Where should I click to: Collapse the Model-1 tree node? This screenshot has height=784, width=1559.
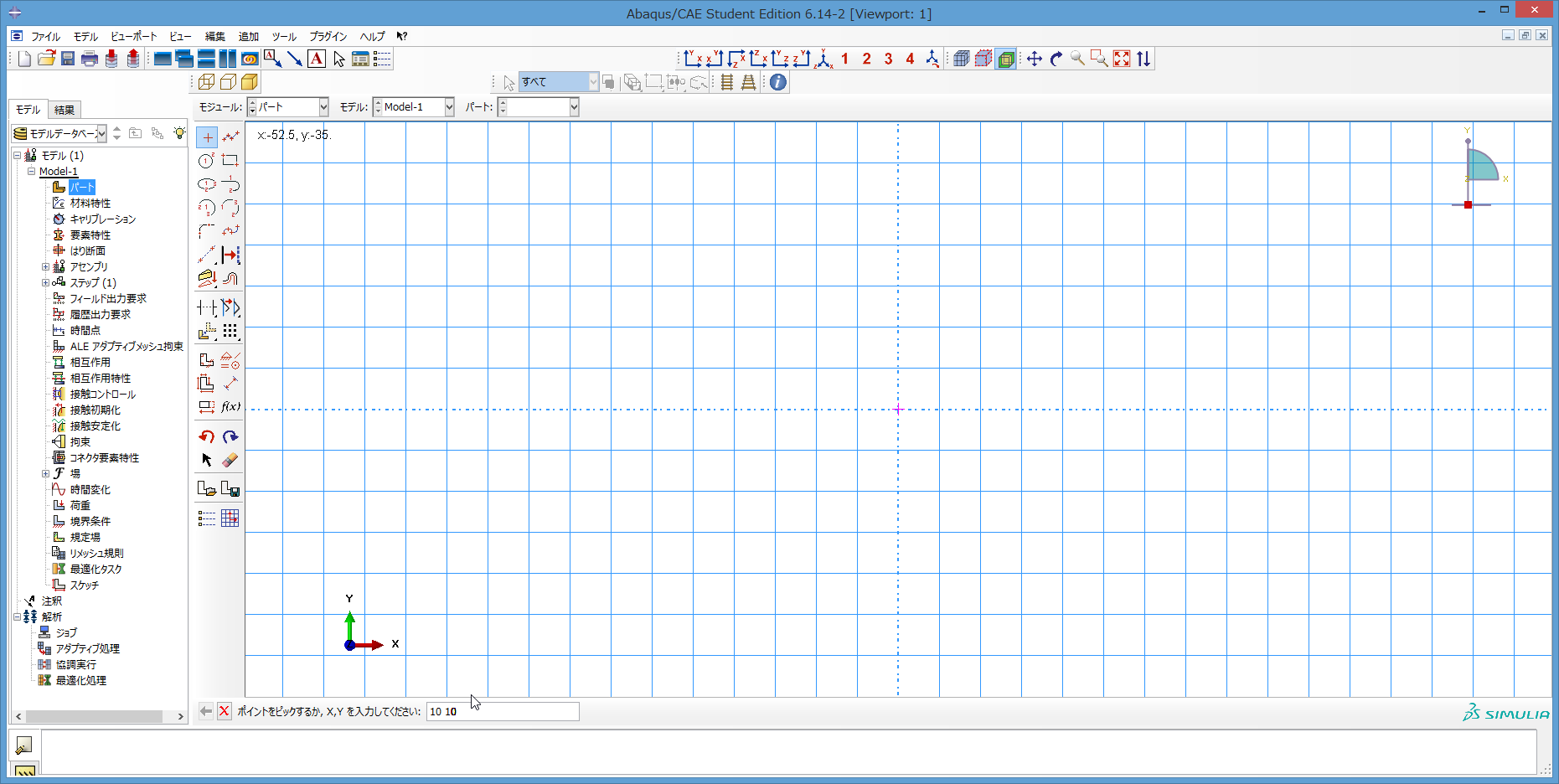(x=32, y=172)
